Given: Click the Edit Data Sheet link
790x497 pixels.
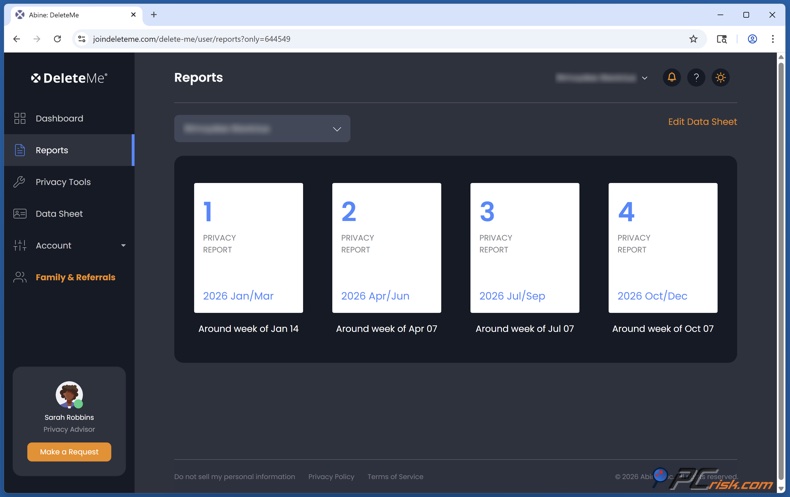Looking at the screenshot, I should [x=702, y=122].
